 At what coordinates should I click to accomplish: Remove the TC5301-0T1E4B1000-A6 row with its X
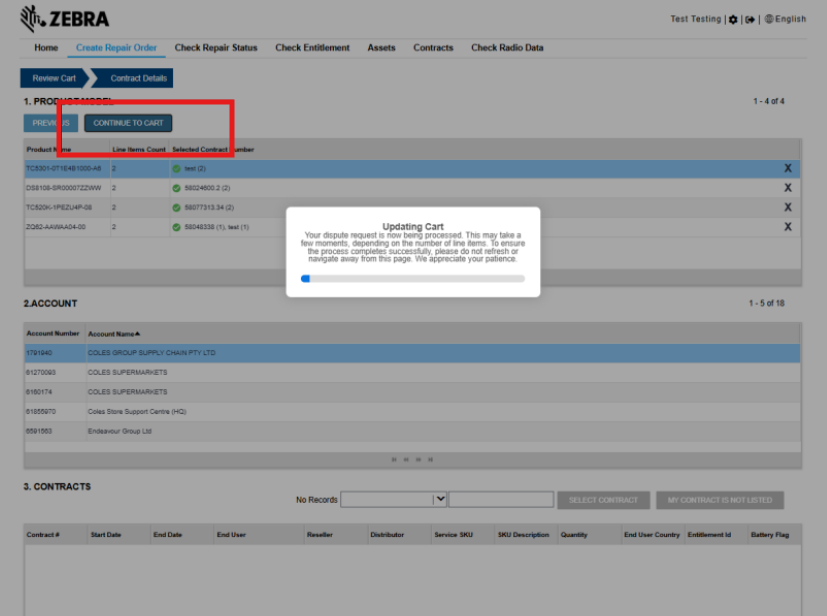(x=787, y=168)
